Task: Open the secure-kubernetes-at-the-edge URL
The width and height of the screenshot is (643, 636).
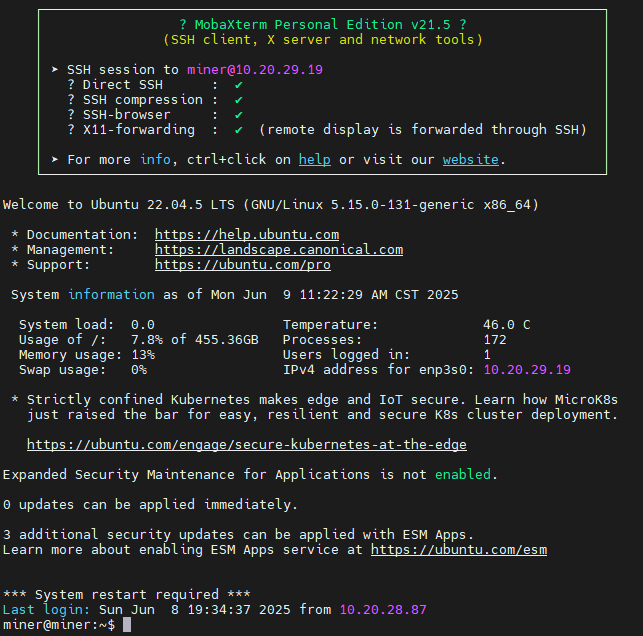Action: [x=247, y=445]
